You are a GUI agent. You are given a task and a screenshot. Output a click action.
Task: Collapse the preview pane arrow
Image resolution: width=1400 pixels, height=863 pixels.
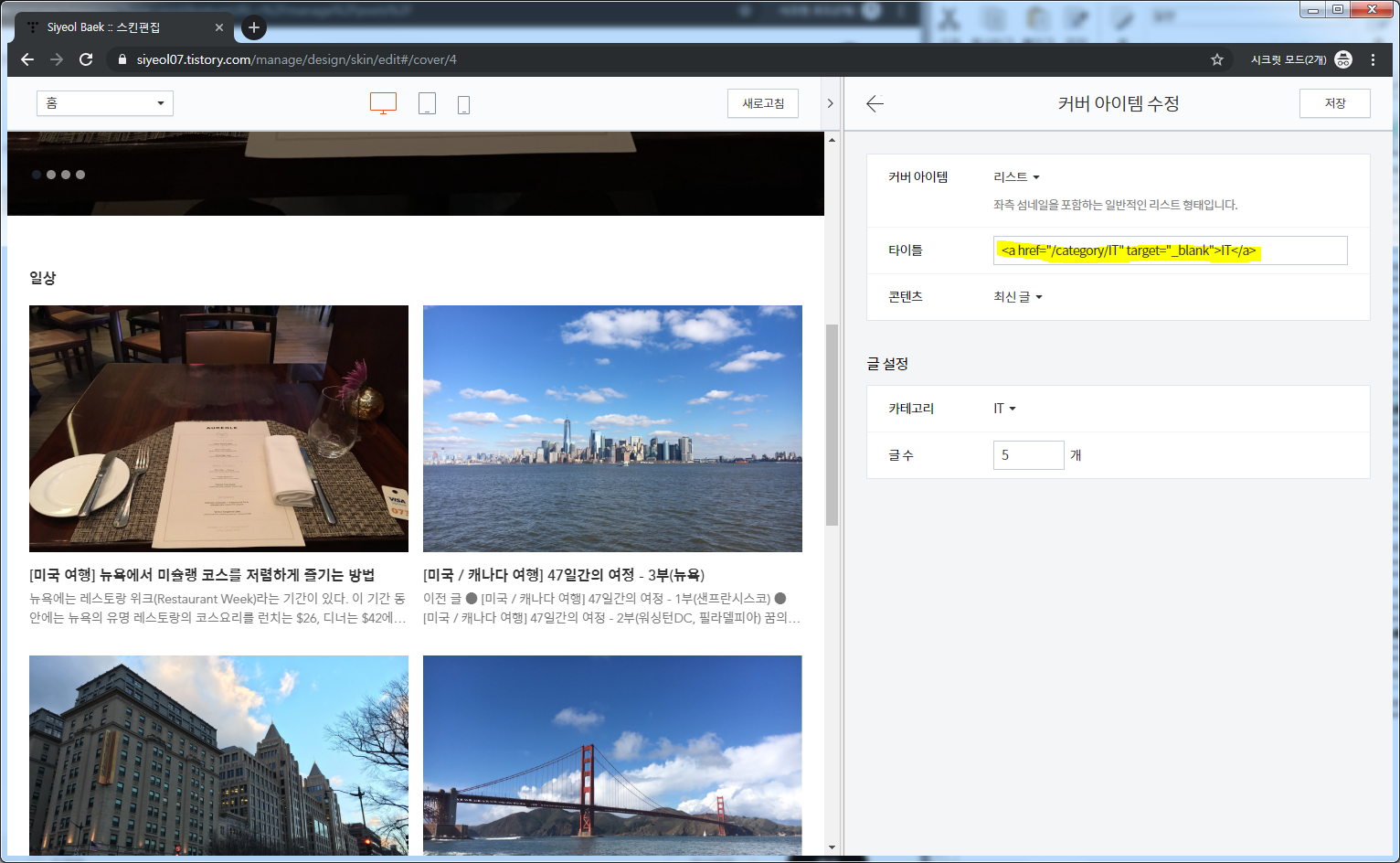click(x=830, y=103)
